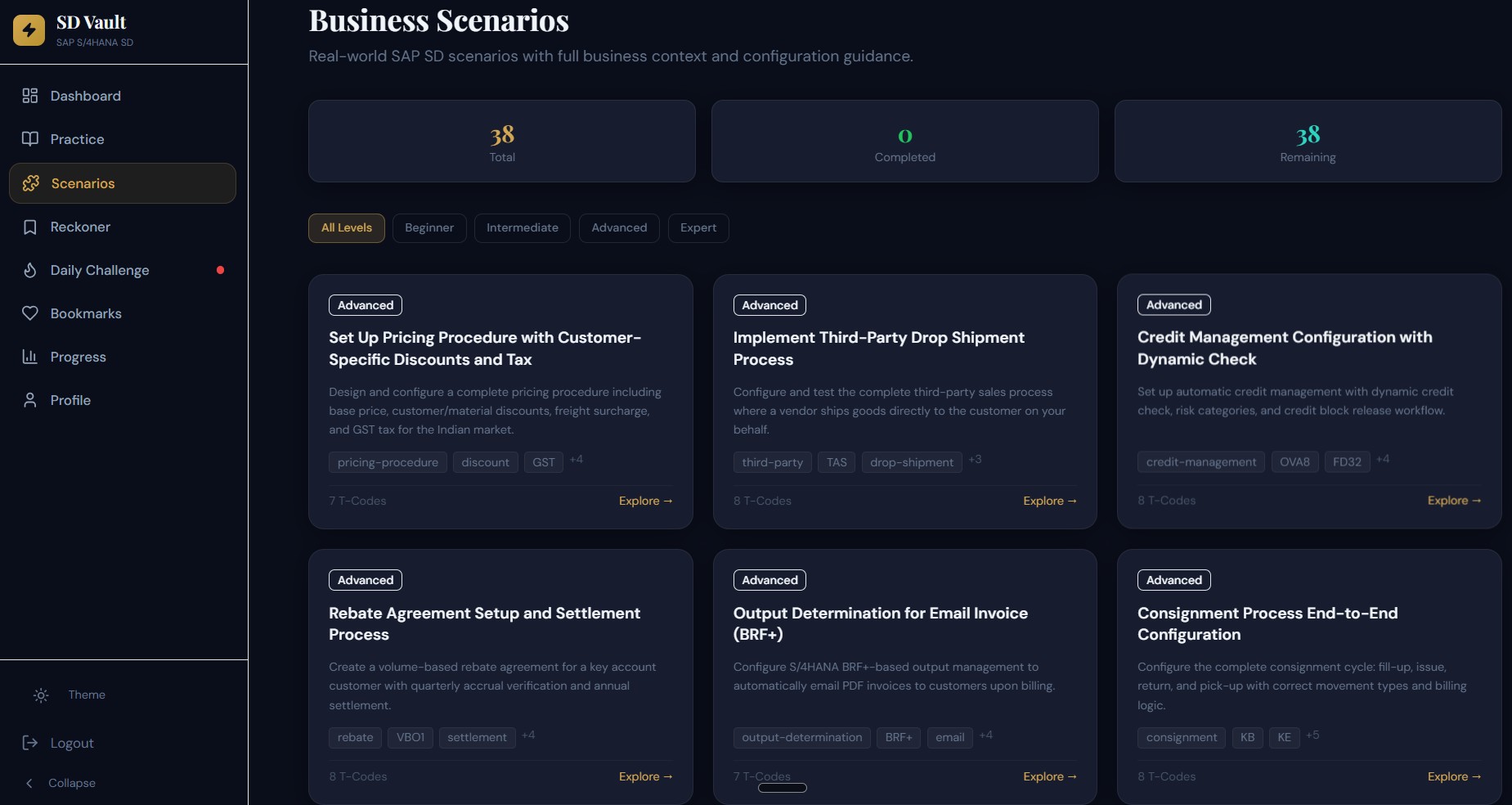This screenshot has height=805, width=1512.
Task: Toggle the Theme sun switch
Action: point(41,695)
